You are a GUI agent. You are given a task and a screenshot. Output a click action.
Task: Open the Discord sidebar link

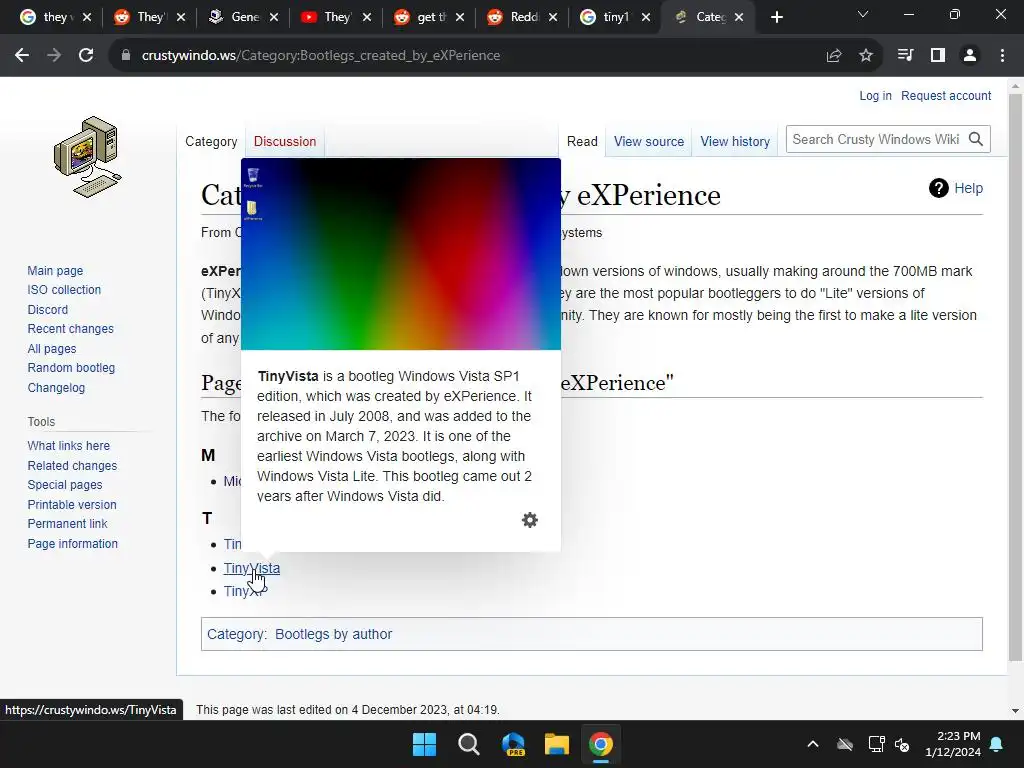click(x=48, y=310)
